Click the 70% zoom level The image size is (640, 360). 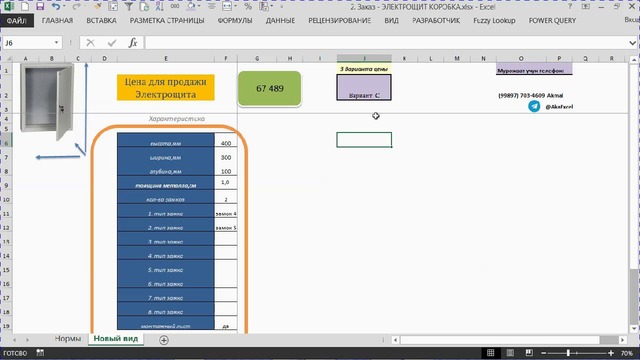pos(627,353)
